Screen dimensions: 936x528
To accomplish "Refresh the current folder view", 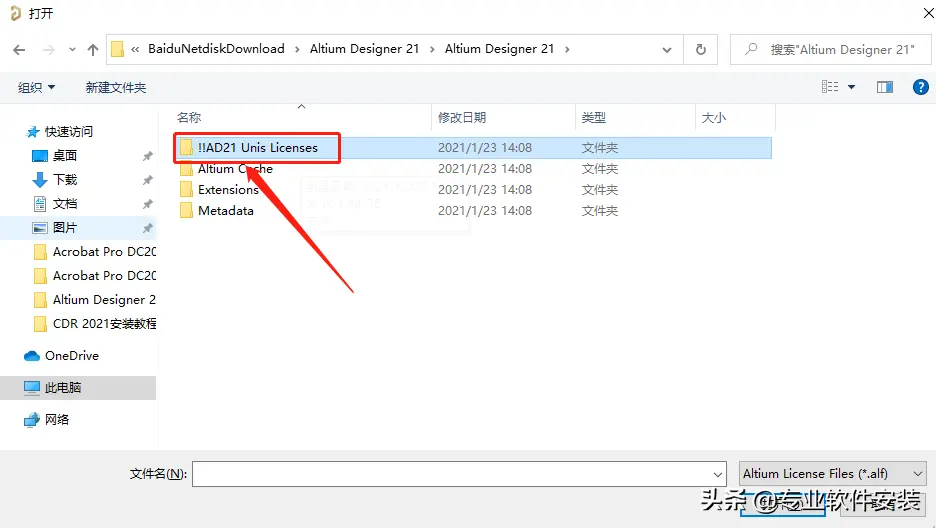I will [x=701, y=49].
